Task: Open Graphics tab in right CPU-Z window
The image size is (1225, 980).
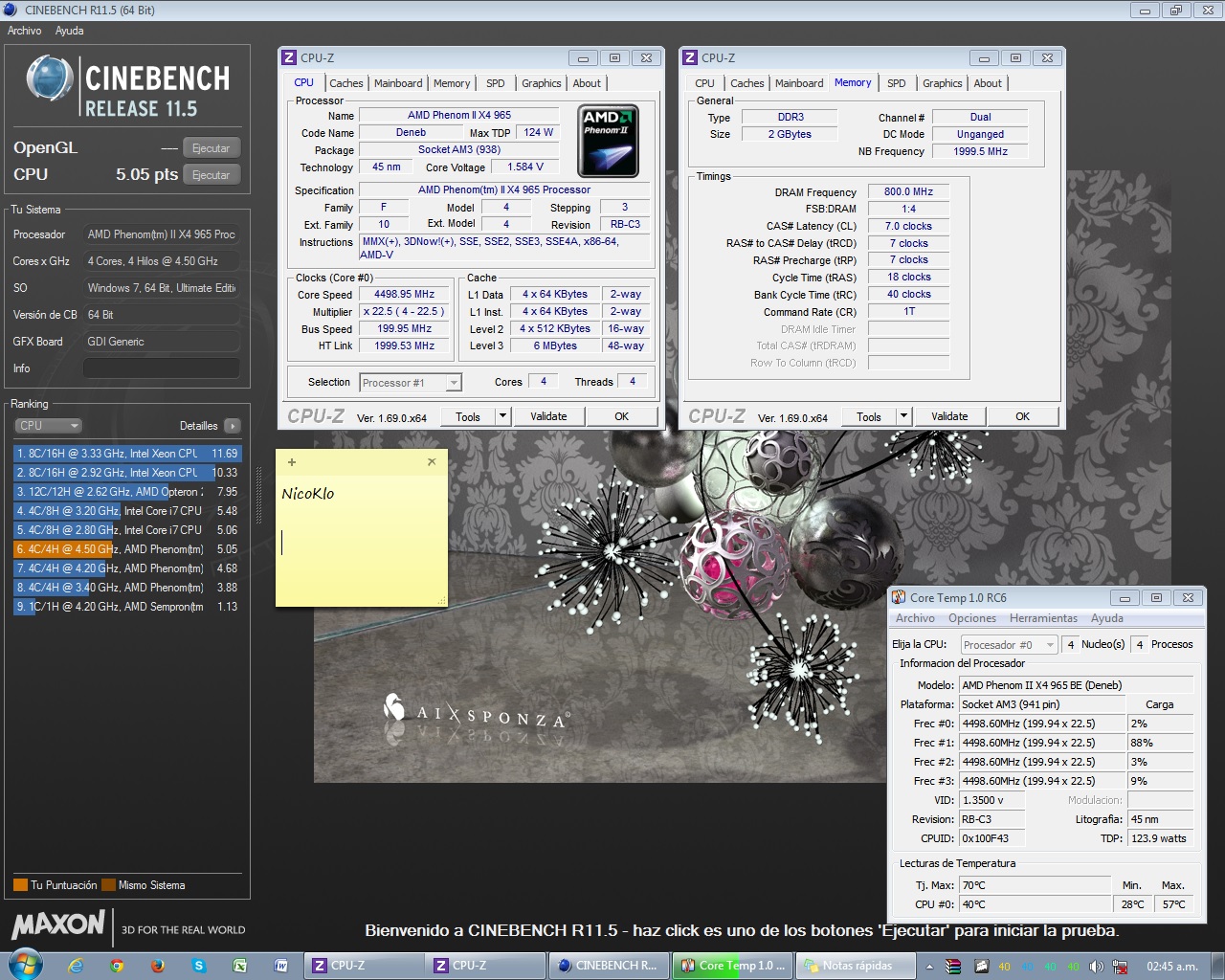Action: point(943,83)
